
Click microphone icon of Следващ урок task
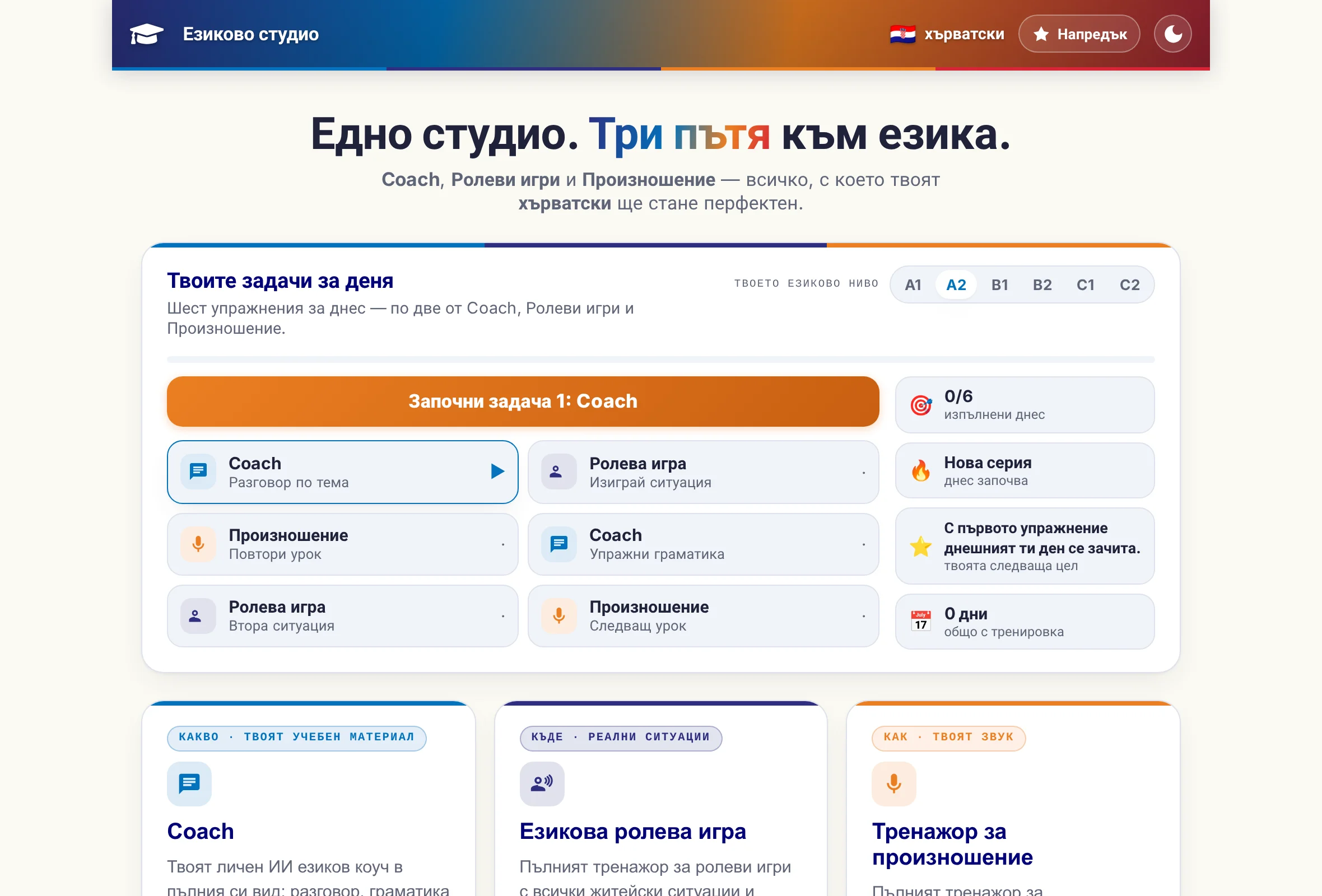558,615
